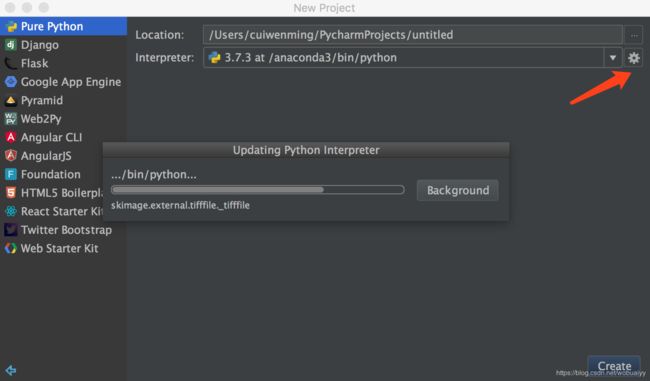Browse location with the ellipsis button
This screenshot has height=381, width=650.
pos(634,35)
